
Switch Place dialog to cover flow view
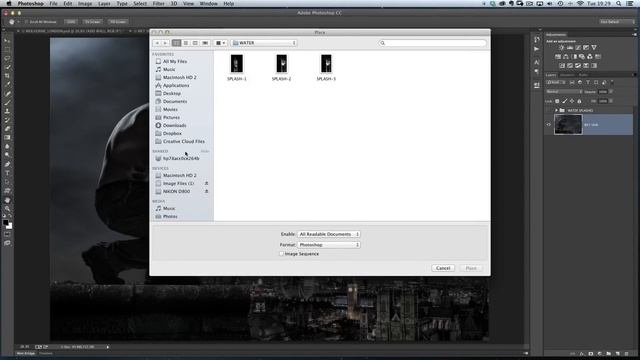point(205,43)
